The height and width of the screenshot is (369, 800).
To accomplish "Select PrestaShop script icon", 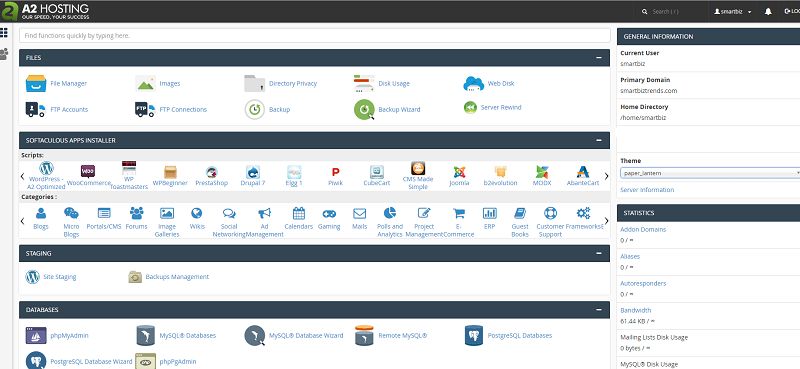I will pyautogui.click(x=212, y=172).
